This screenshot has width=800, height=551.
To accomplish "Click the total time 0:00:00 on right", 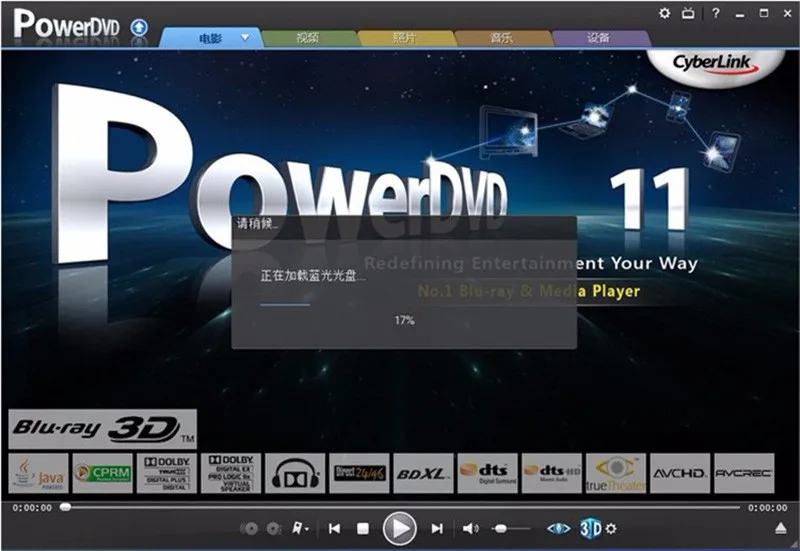I will [768, 508].
